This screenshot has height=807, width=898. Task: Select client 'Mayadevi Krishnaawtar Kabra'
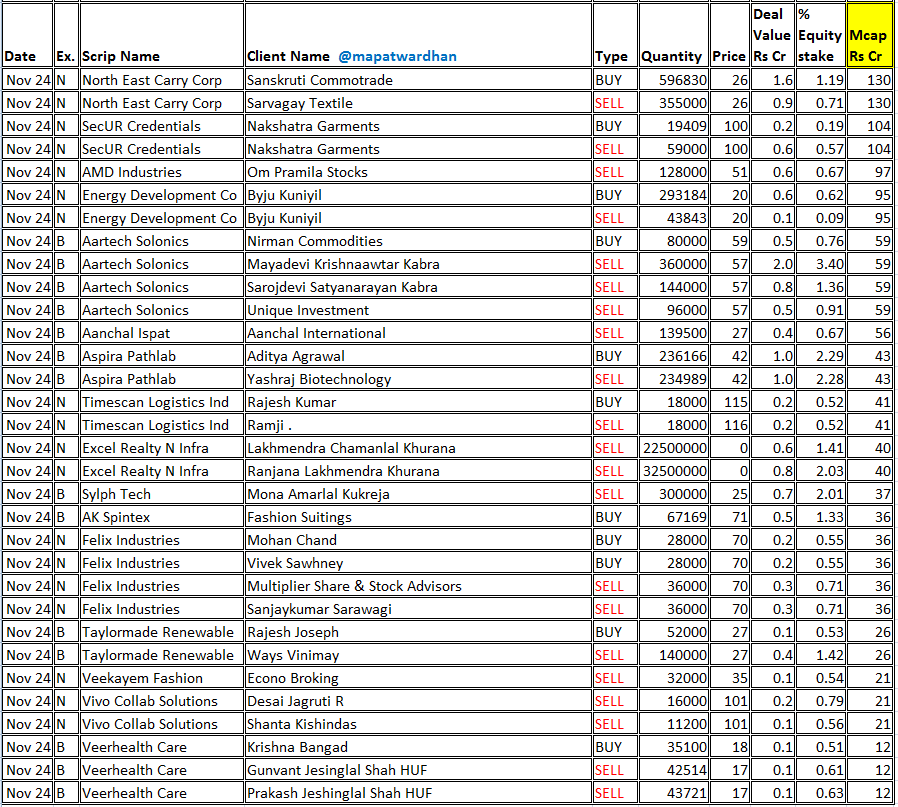coord(418,264)
